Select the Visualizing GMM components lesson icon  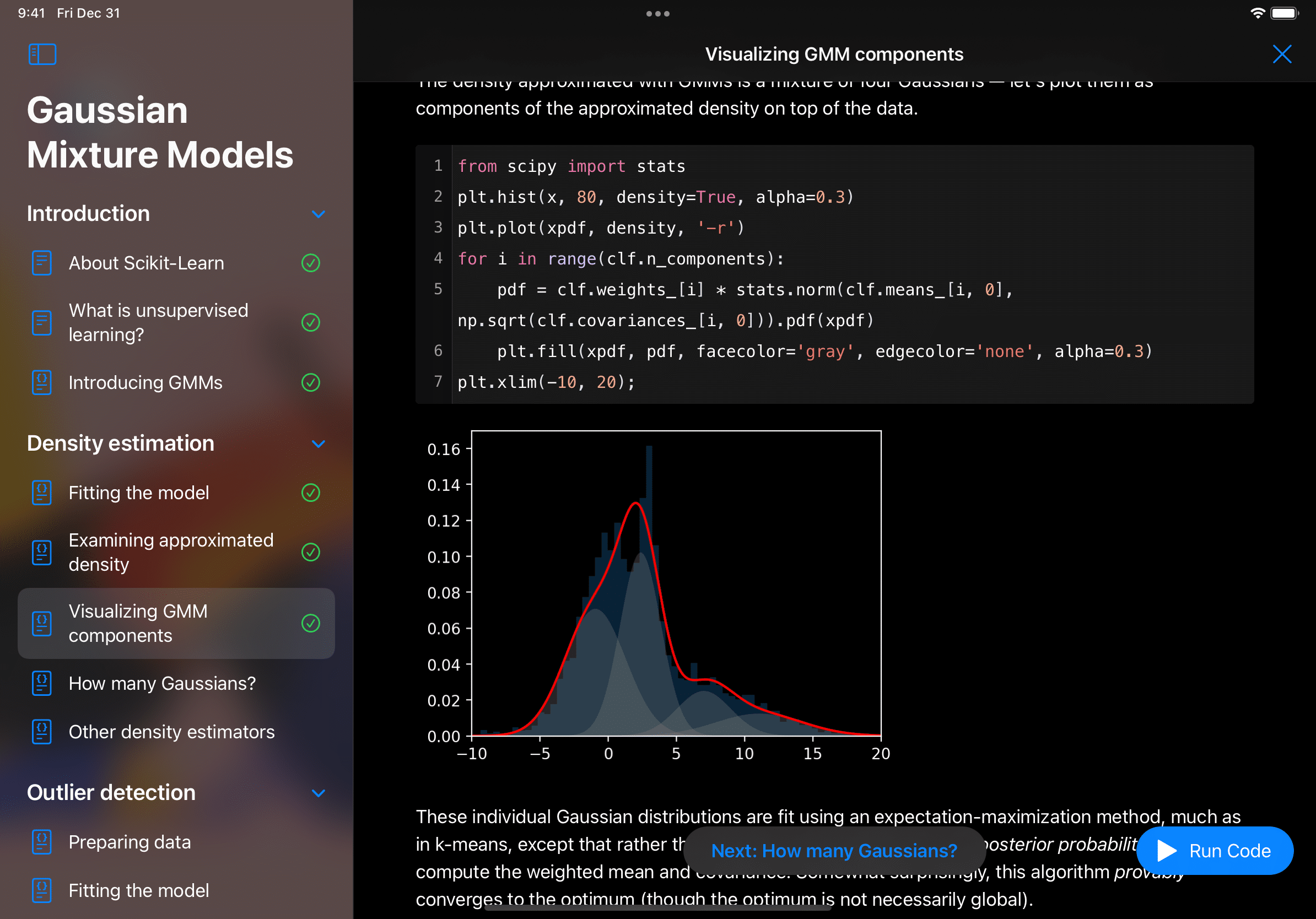click(x=41, y=623)
